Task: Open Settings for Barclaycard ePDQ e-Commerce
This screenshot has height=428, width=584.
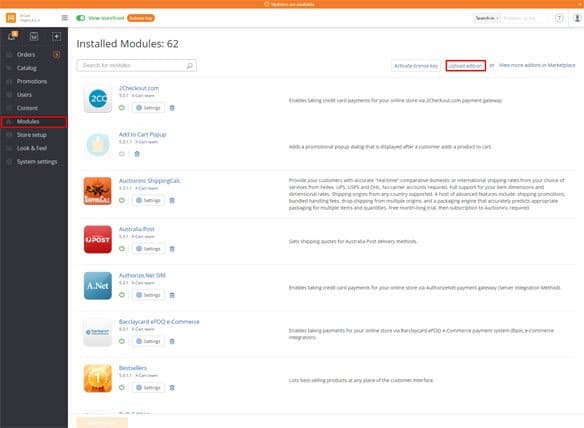Action: [x=148, y=341]
